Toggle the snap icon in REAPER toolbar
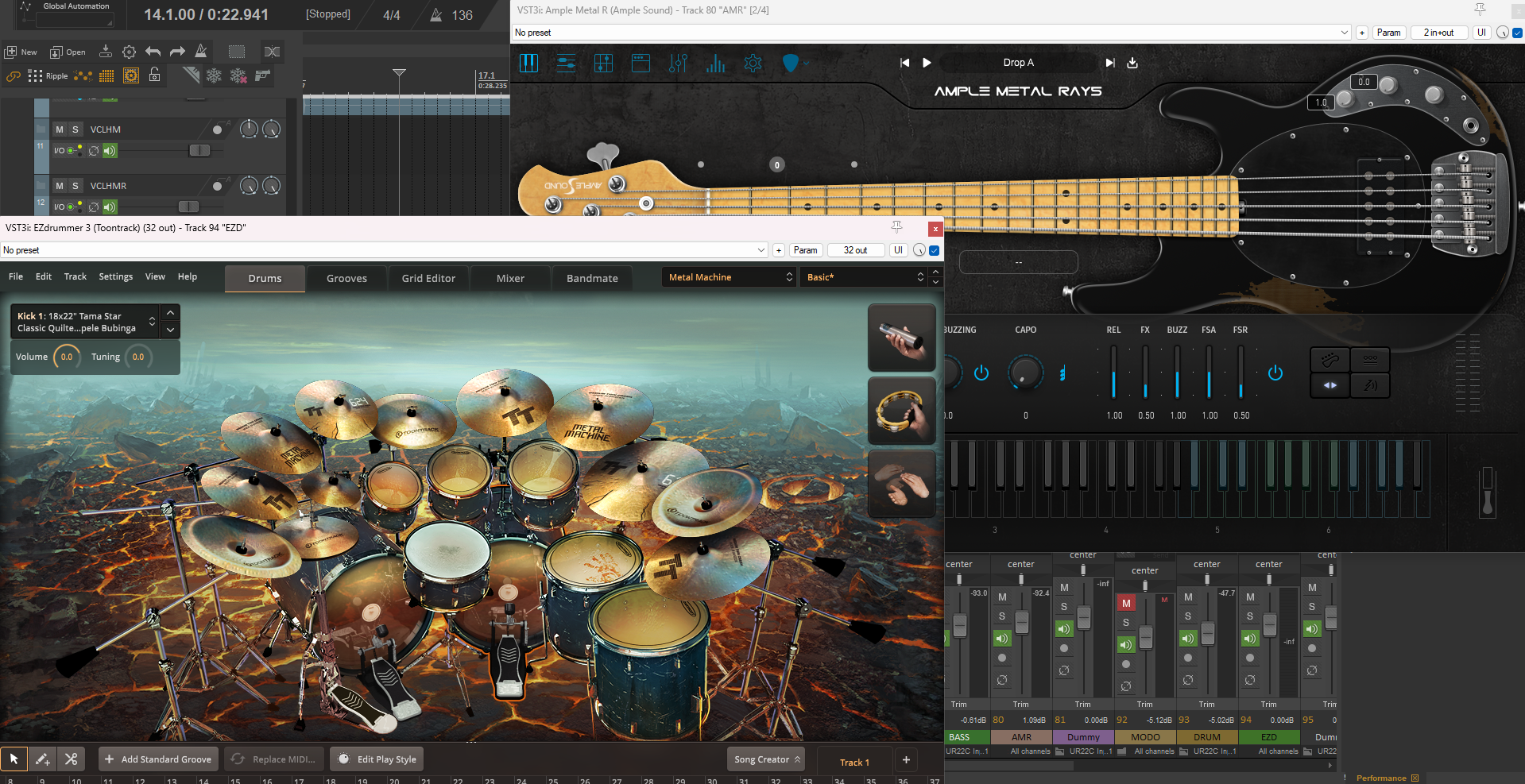This screenshot has height=784, width=1525. (131, 75)
